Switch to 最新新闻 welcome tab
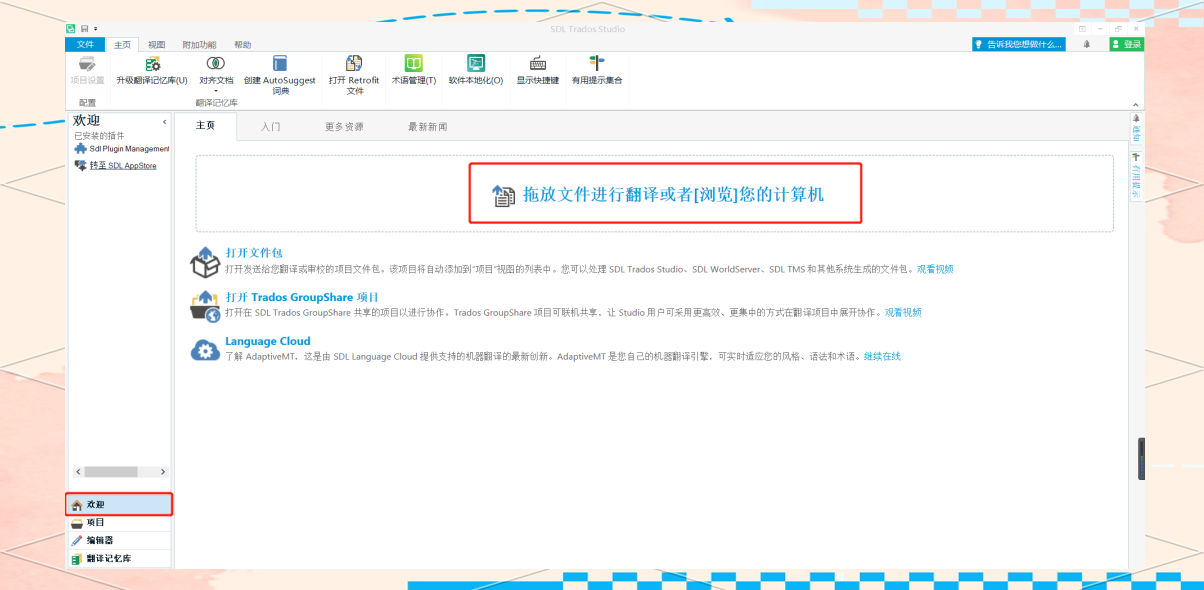The image size is (1204, 590). [427, 127]
